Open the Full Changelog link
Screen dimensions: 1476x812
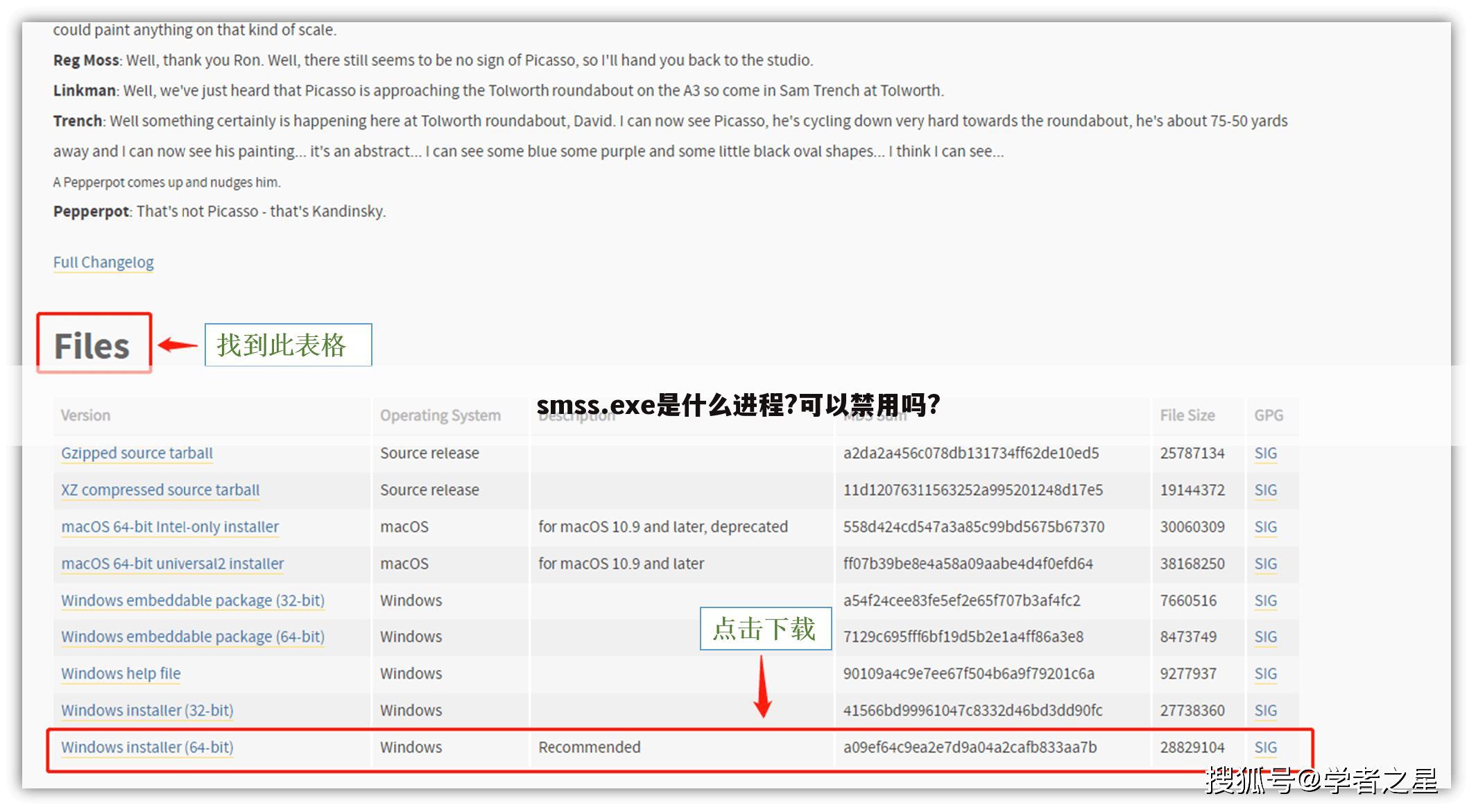103,262
